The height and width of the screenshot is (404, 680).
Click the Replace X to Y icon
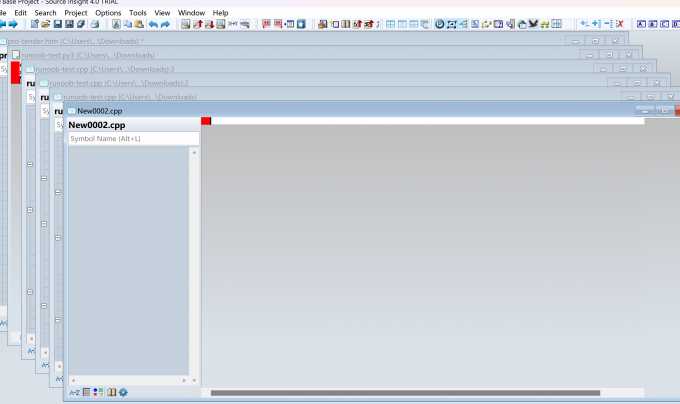(233, 24)
